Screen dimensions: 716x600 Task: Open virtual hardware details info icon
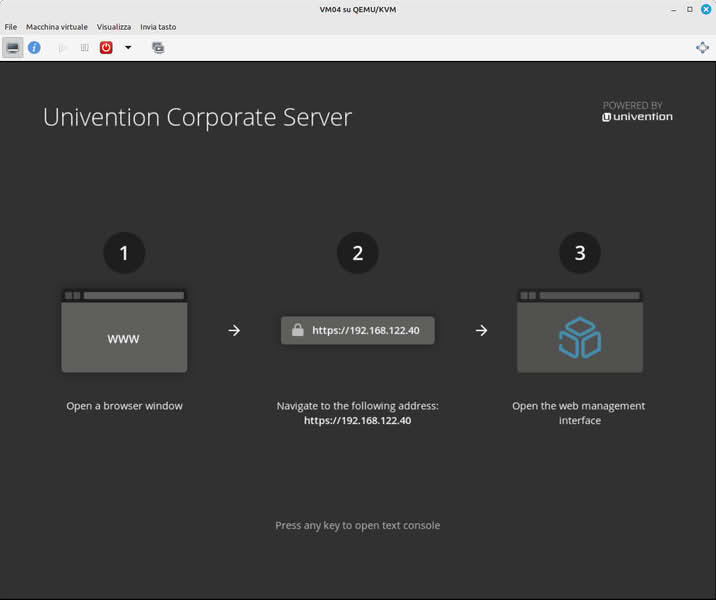34,47
